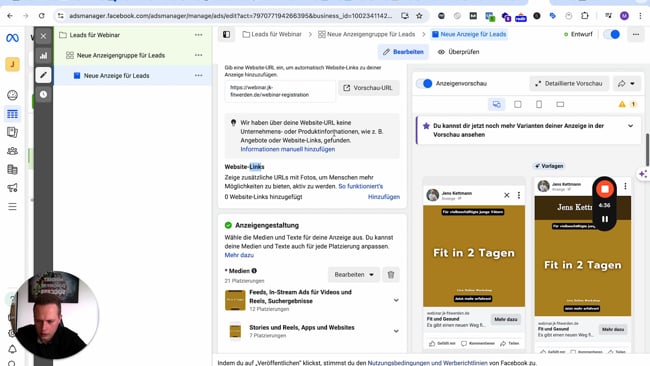Click Hinzufügen for Website-Links
Screen dimensions: 650x366
[384, 197]
